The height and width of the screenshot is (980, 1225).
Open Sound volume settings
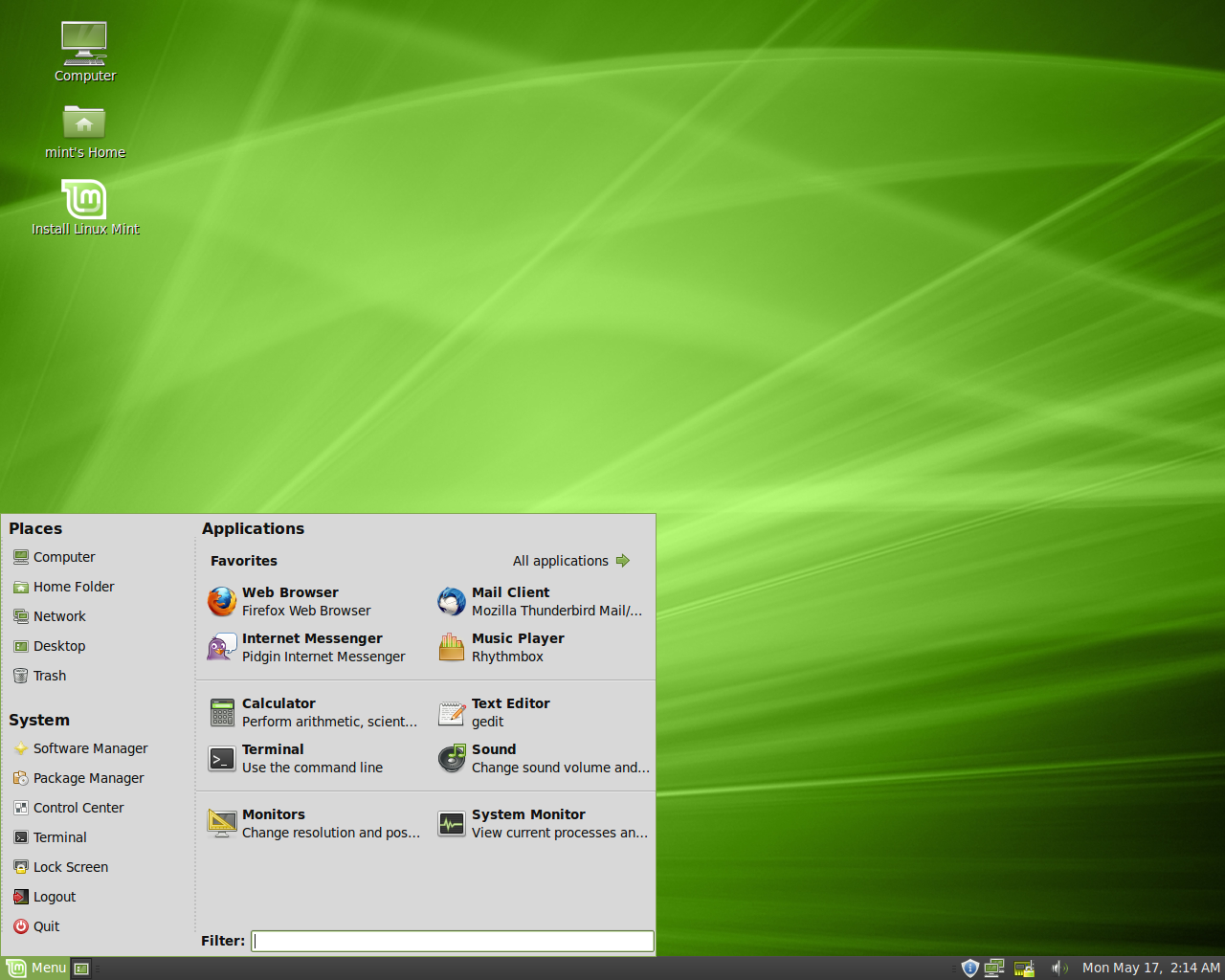pos(493,758)
